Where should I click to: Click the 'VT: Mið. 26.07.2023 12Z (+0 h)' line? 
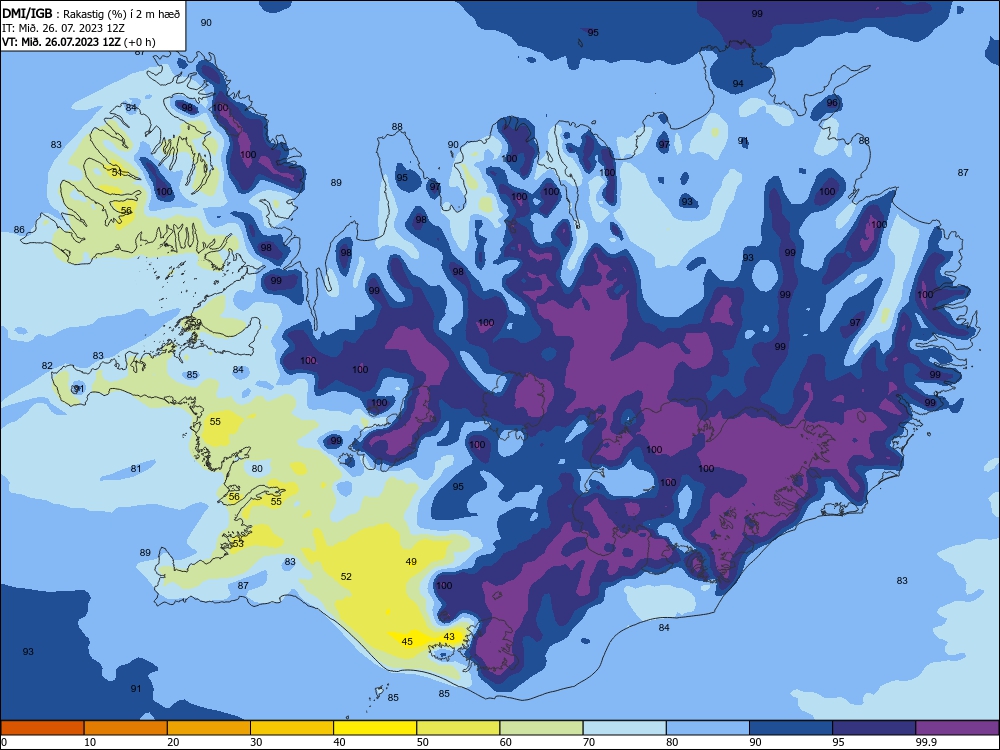coord(78,42)
